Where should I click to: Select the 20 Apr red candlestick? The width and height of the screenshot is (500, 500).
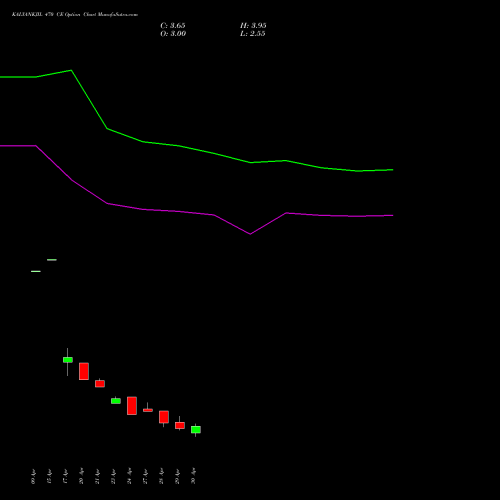[84, 371]
